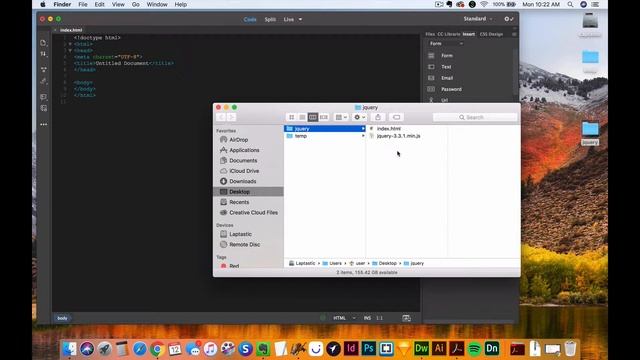Insert a Form element from Insert panel
The height and width of the screenshot is (360, 640).
pyautogui.click(x=447, y=56)
